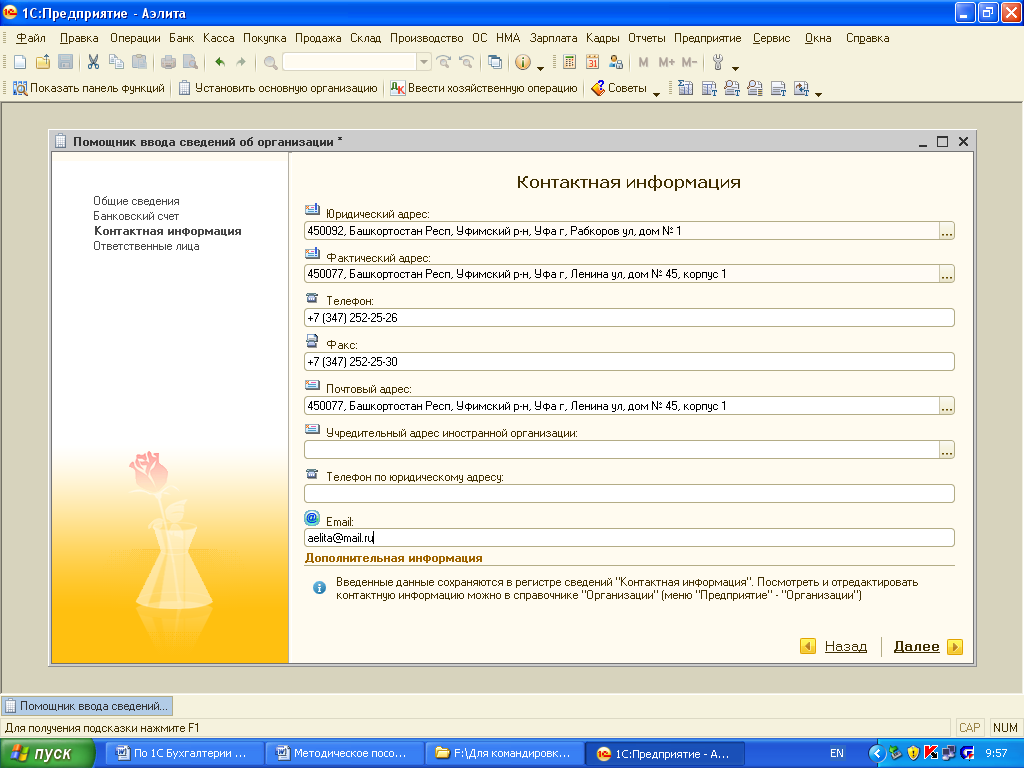
Task: Open the Предприятие menu
Action: pos(707,38)
